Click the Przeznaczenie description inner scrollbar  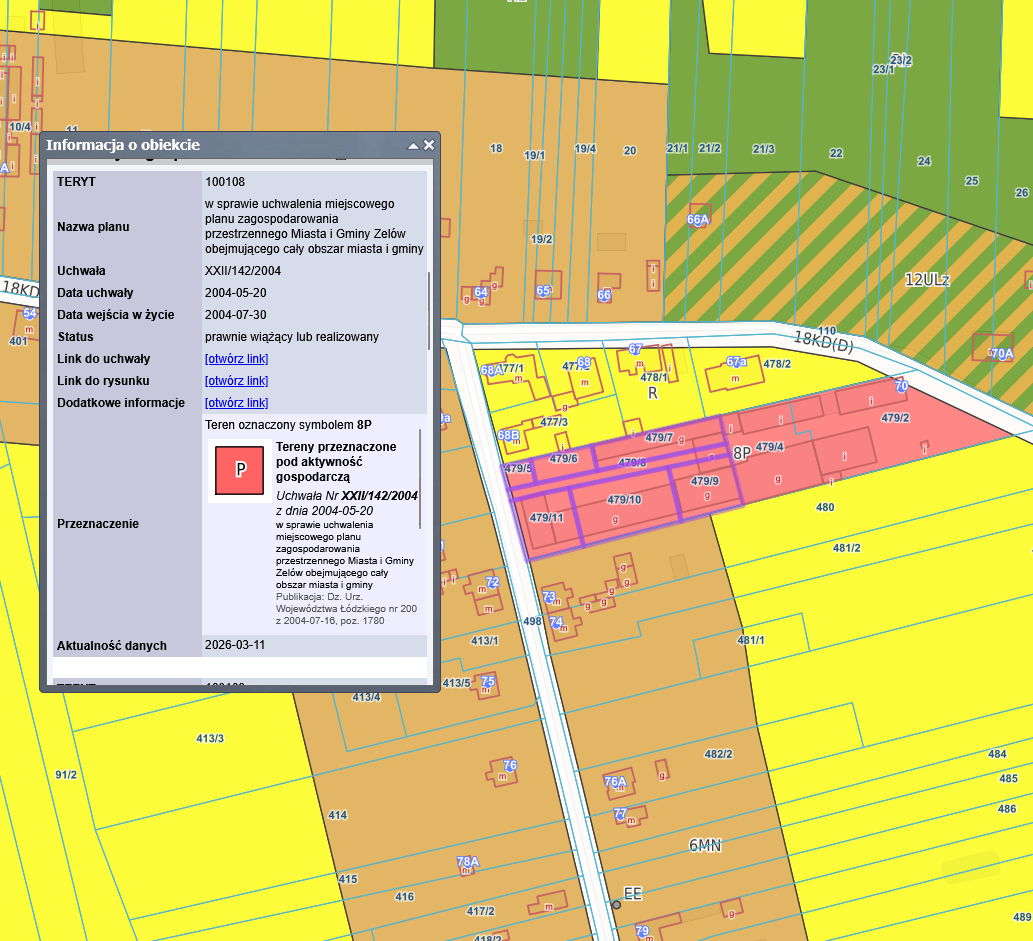tap(421, 480)
